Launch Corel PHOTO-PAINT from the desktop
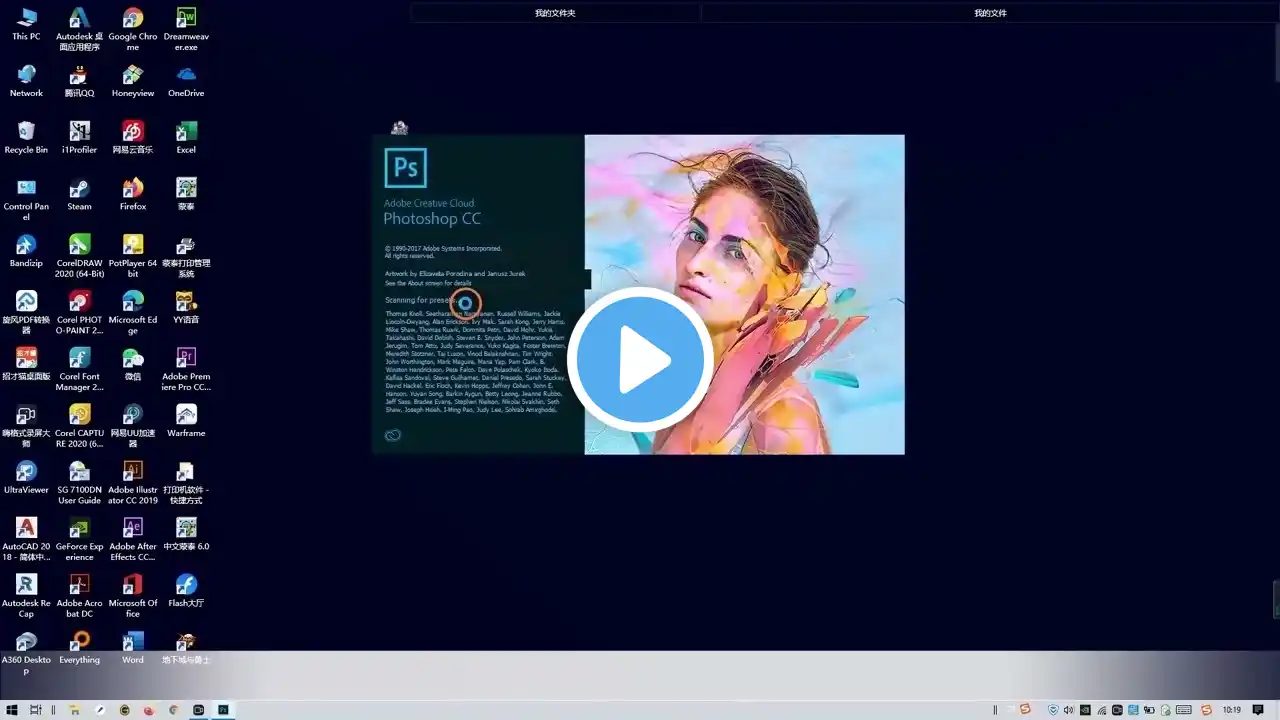 pos(79,313)
